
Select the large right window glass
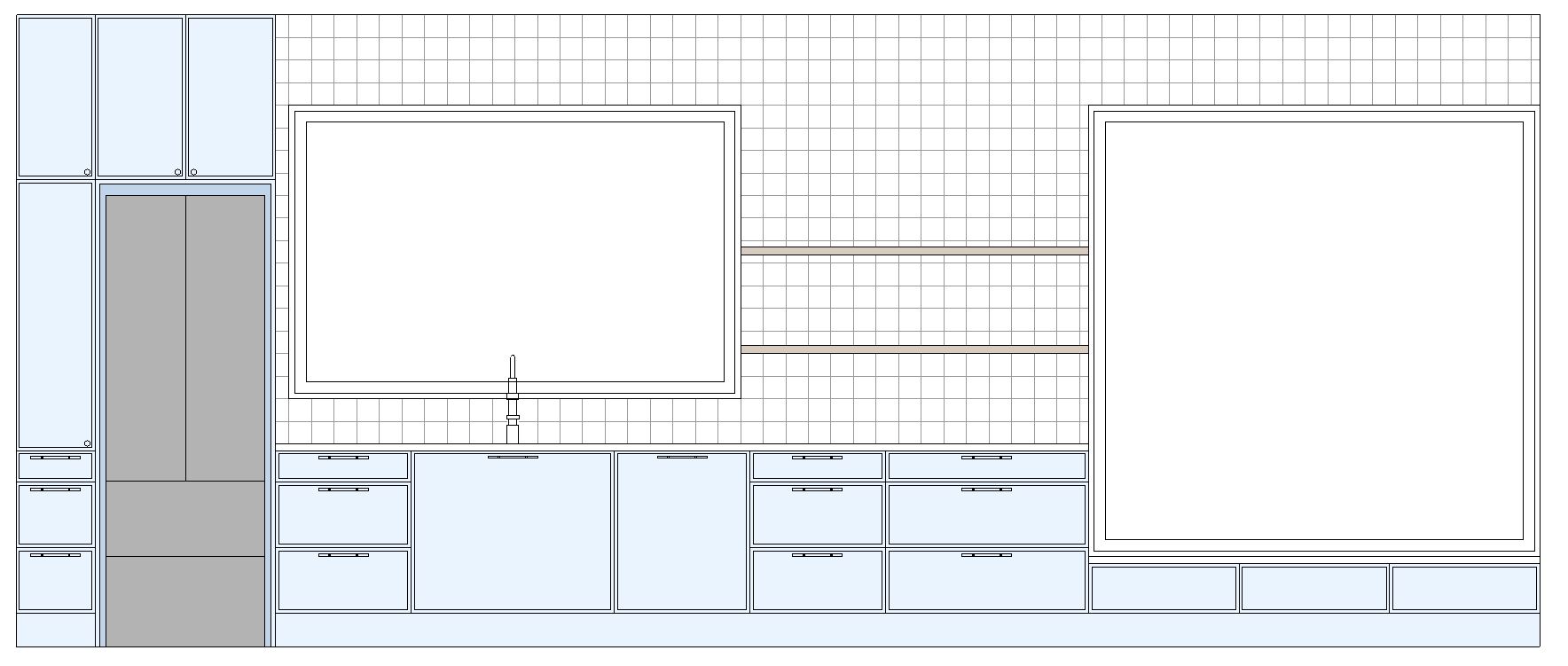coord(1313,330)
